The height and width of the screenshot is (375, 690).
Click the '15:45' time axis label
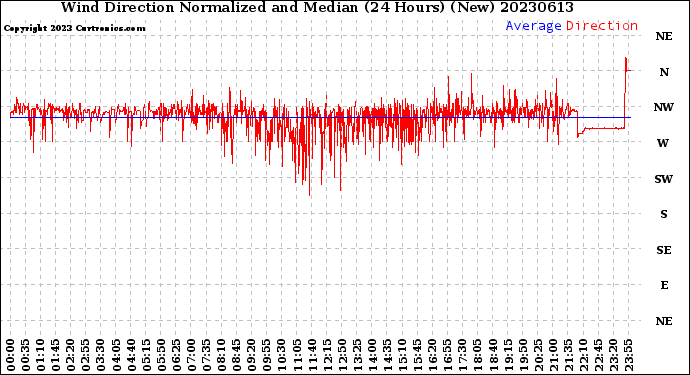(417, 355)
